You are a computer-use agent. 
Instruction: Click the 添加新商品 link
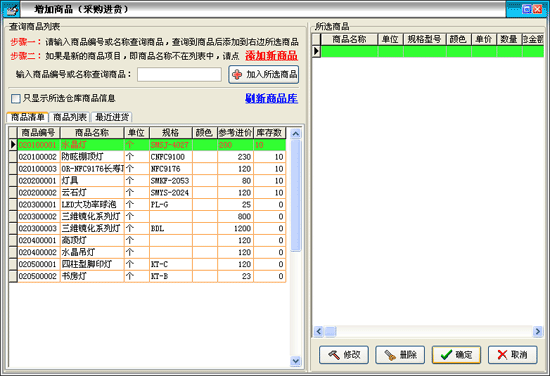click(x=271, y=56)
